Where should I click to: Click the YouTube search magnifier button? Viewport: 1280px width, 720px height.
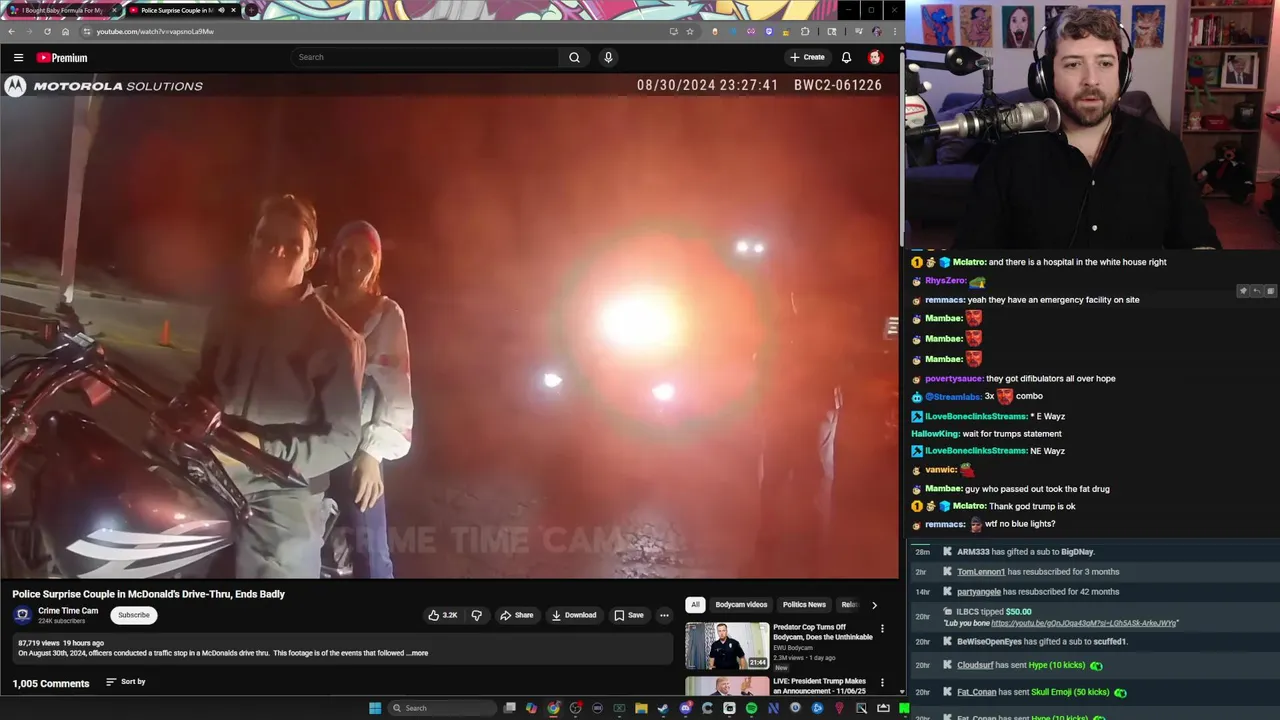(574, 57)
